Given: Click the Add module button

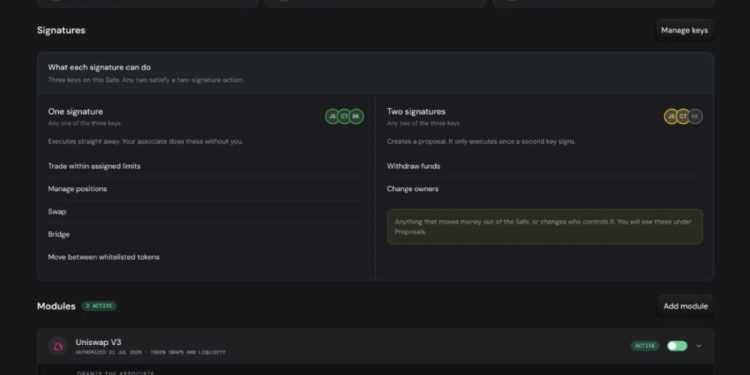Looking at the screenshot, I should click(685, 306).
